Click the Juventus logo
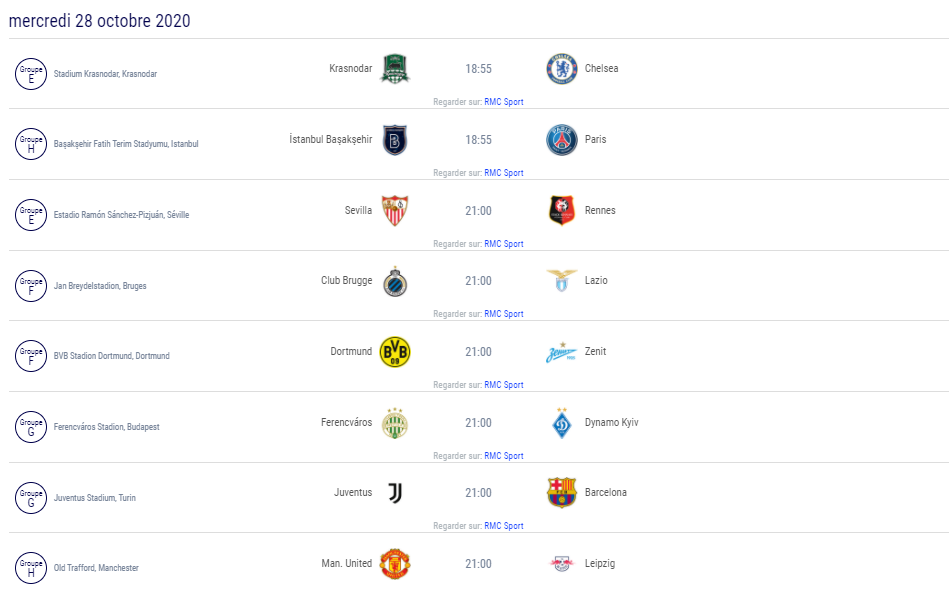Viewport: 951px width, 589px height. (395, 493)
